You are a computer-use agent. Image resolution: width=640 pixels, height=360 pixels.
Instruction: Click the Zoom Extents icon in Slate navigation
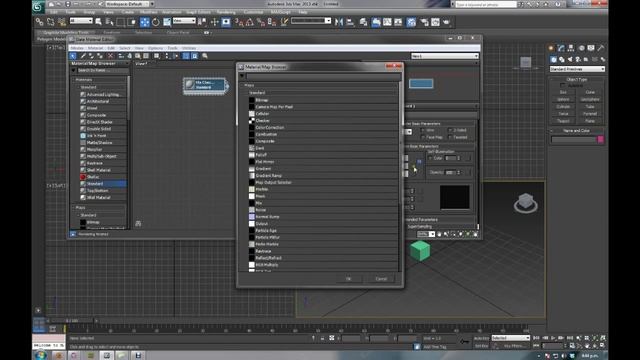(x=461, y=234)
